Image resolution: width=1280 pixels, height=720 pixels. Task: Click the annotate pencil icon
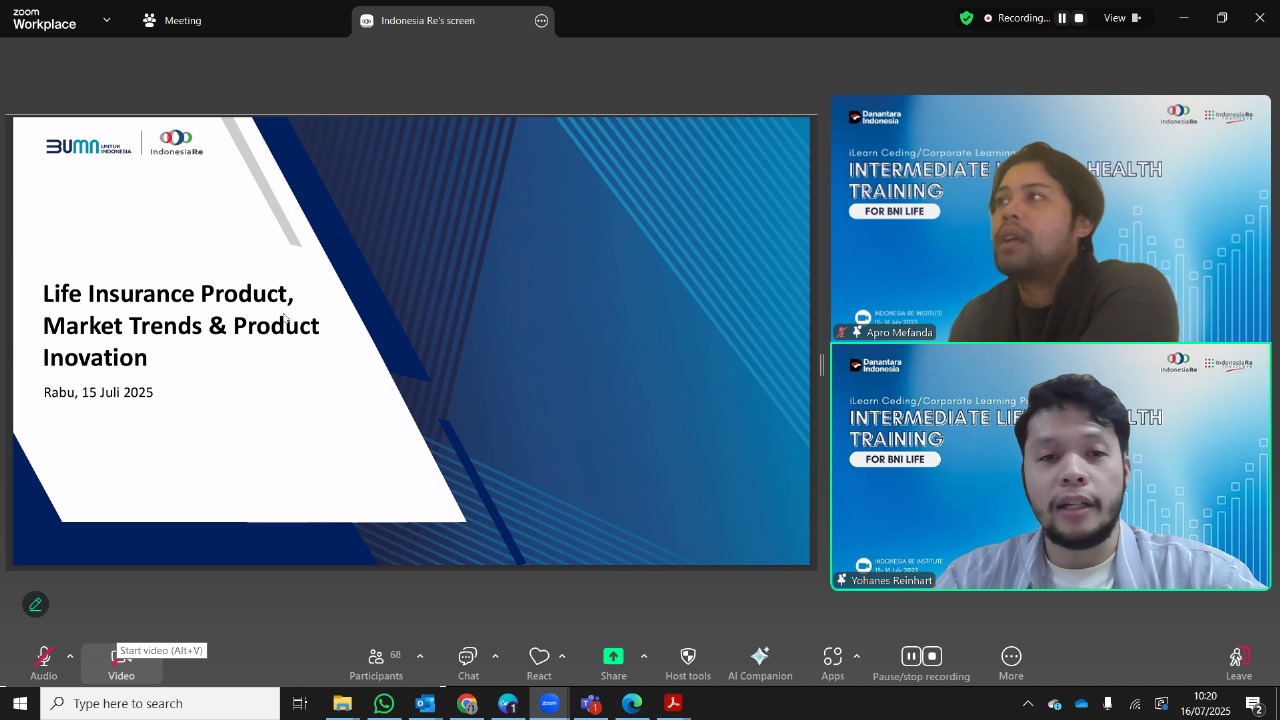tap(36, 605)
